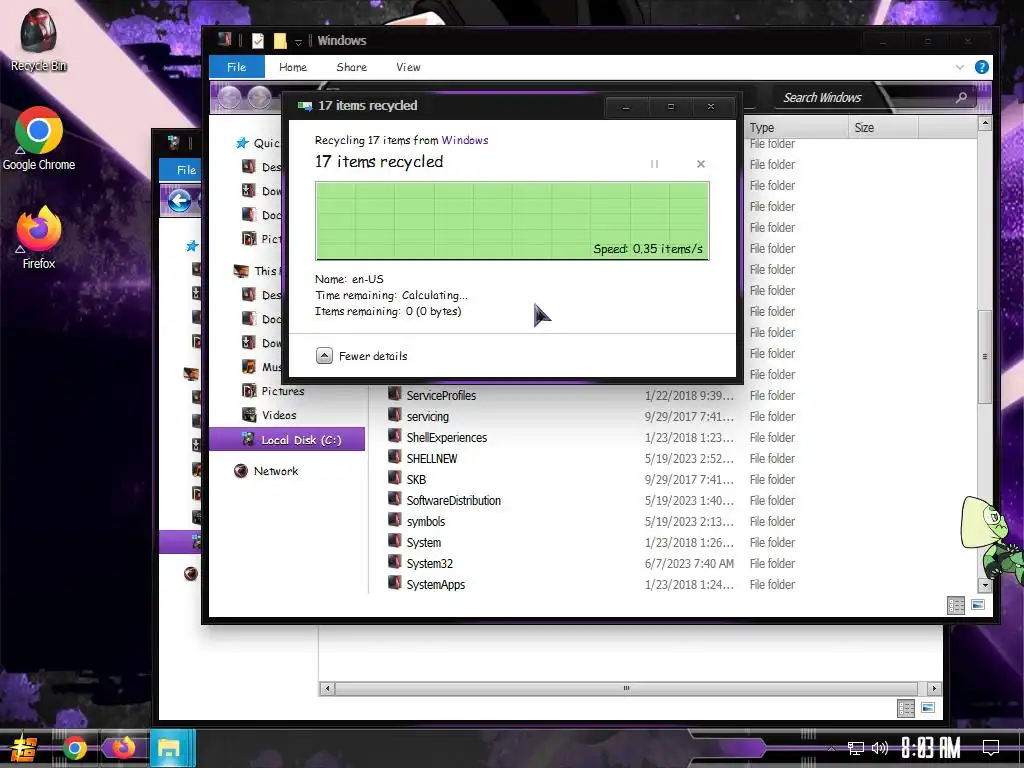The height and width of the screenshot is (768, 1024).
Task: Select the ShellExperiences folder
Action: [447, 438]
